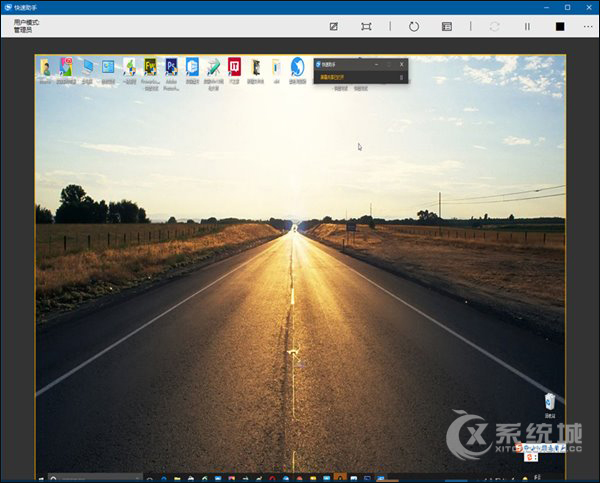Minimize the small remote Quick Assist window

[x=377, y=64]
